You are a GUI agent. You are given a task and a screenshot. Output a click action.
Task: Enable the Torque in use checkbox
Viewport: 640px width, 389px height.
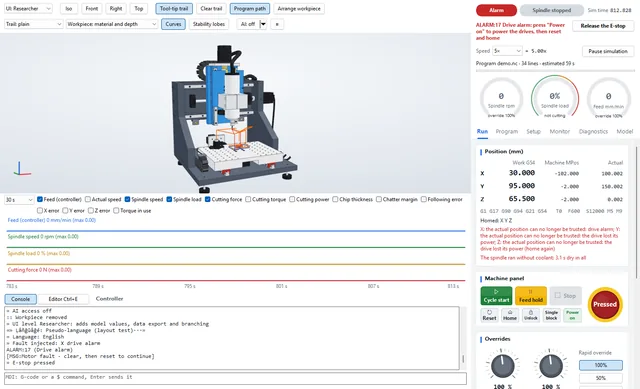pyautogui.click(x=116, y=211)
